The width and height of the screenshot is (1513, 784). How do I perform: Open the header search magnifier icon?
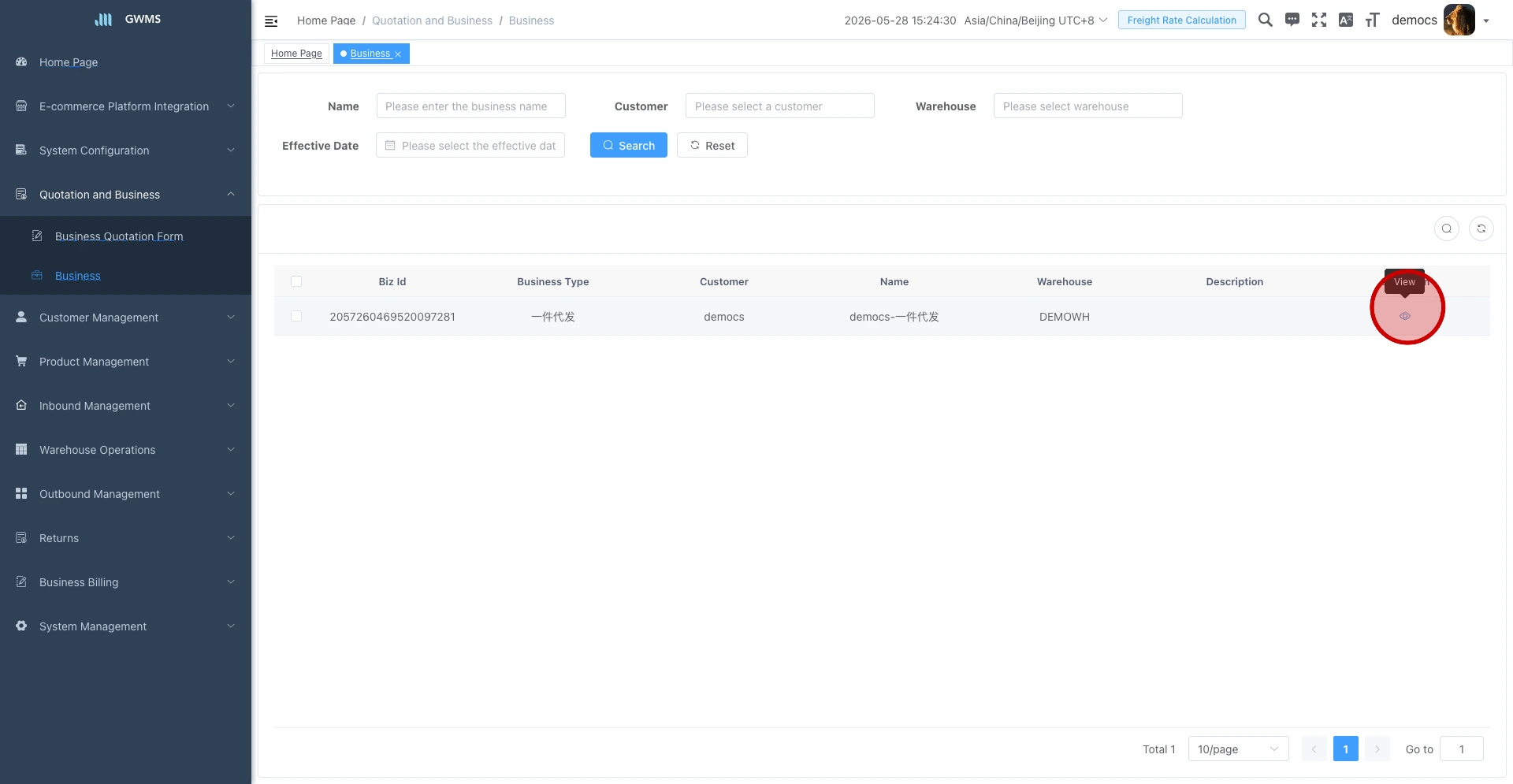pos(1265,20)
